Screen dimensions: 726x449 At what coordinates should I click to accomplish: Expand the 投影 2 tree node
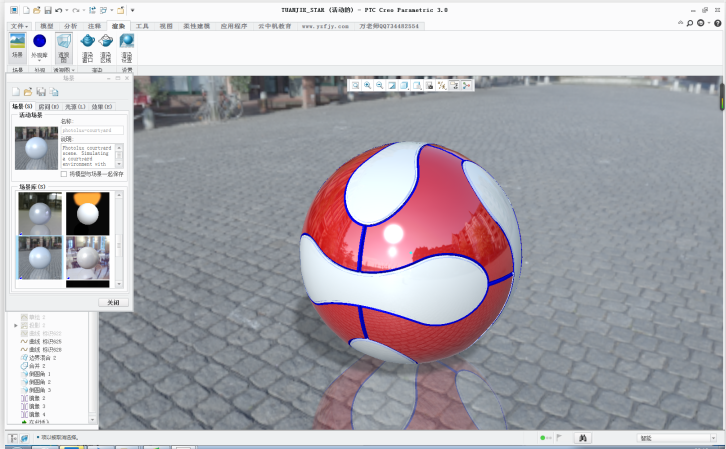tap(16, 325)
